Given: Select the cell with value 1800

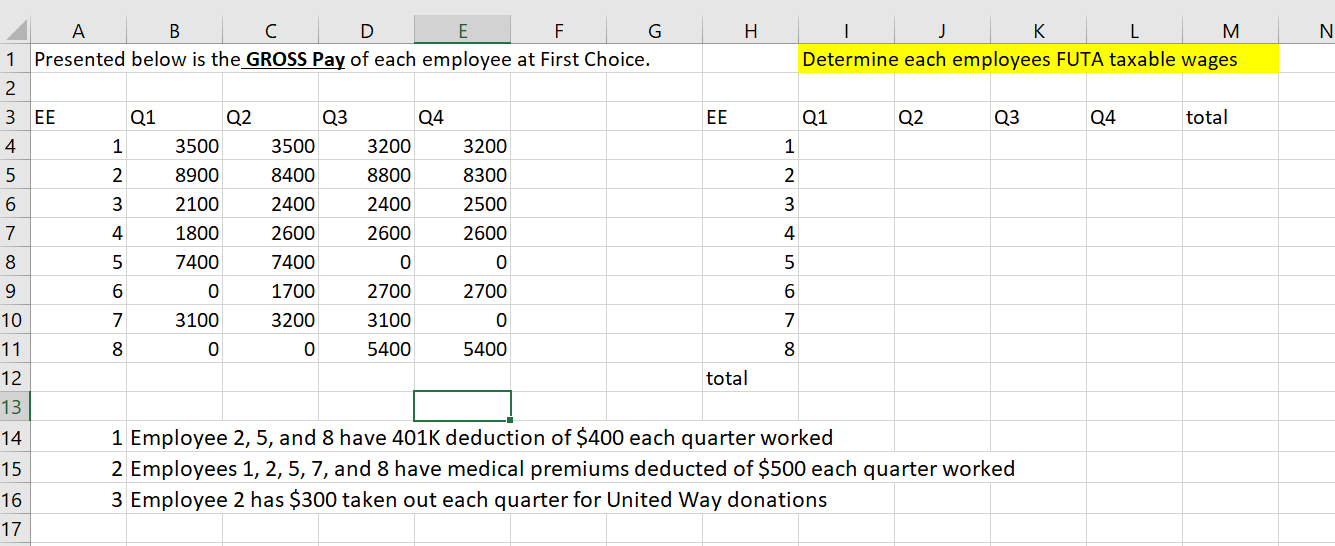Looking at the screenshot, I should click(175, 233).
